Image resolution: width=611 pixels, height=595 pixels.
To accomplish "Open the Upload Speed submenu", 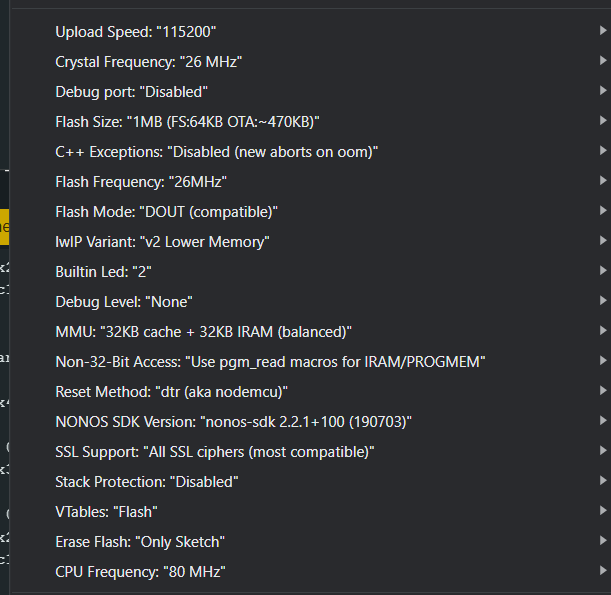I will (311, 32).
